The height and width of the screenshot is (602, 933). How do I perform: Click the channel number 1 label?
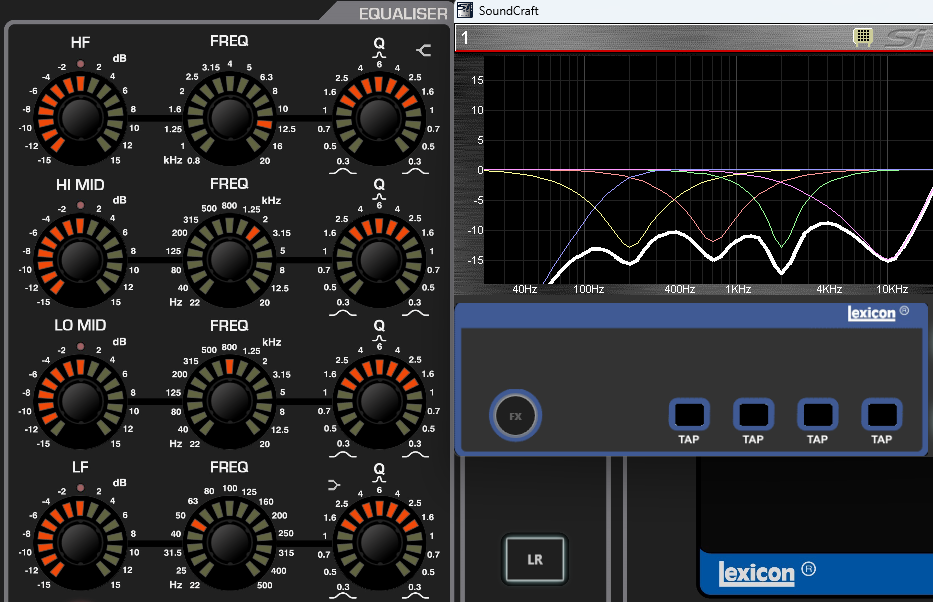[465, 38]
